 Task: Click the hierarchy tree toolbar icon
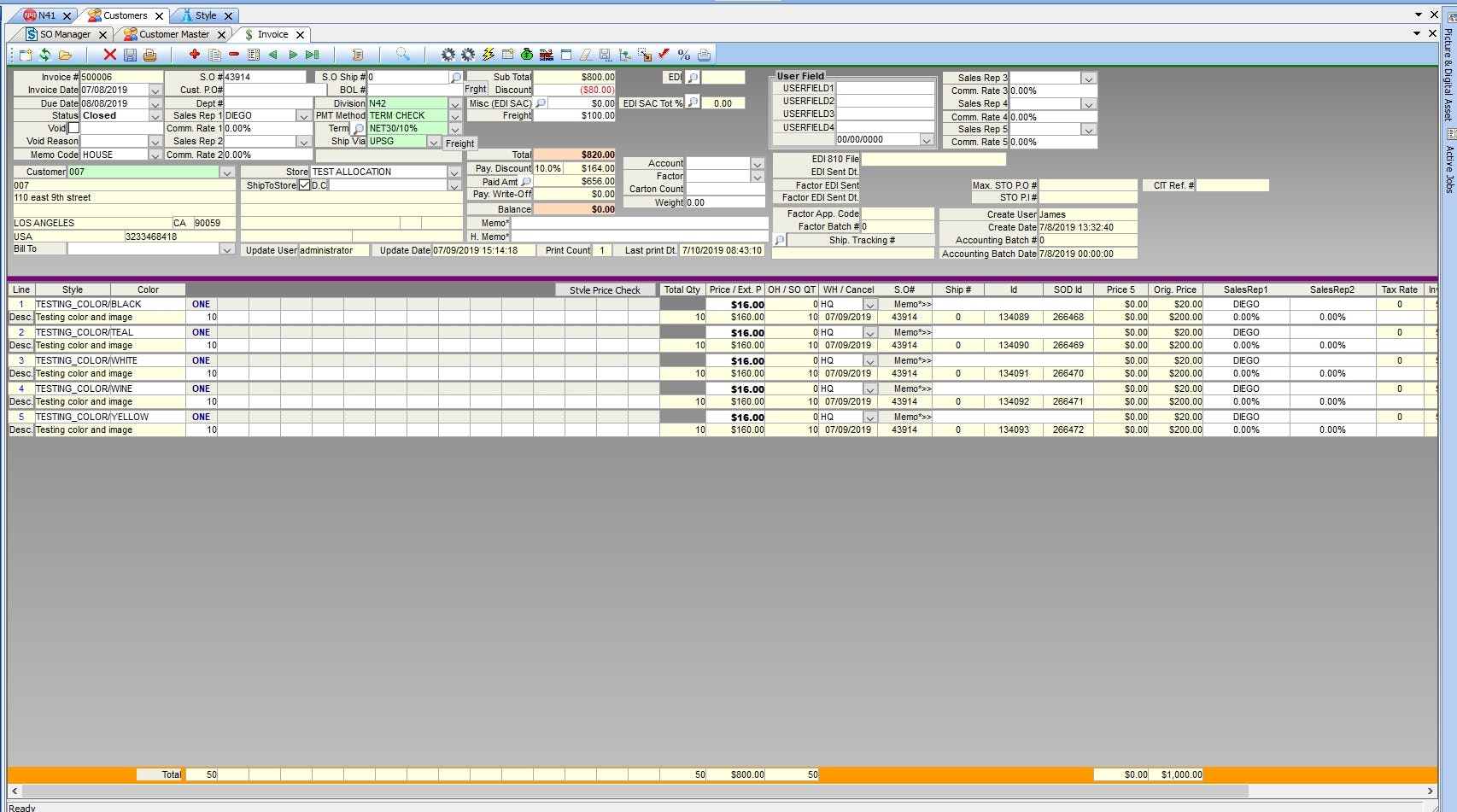[625, 55]
